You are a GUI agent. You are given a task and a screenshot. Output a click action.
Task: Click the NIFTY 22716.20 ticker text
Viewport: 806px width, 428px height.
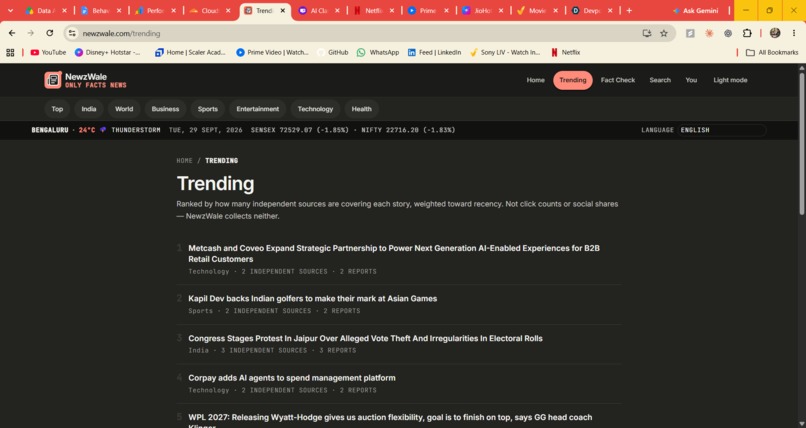(x=408, y=130)
